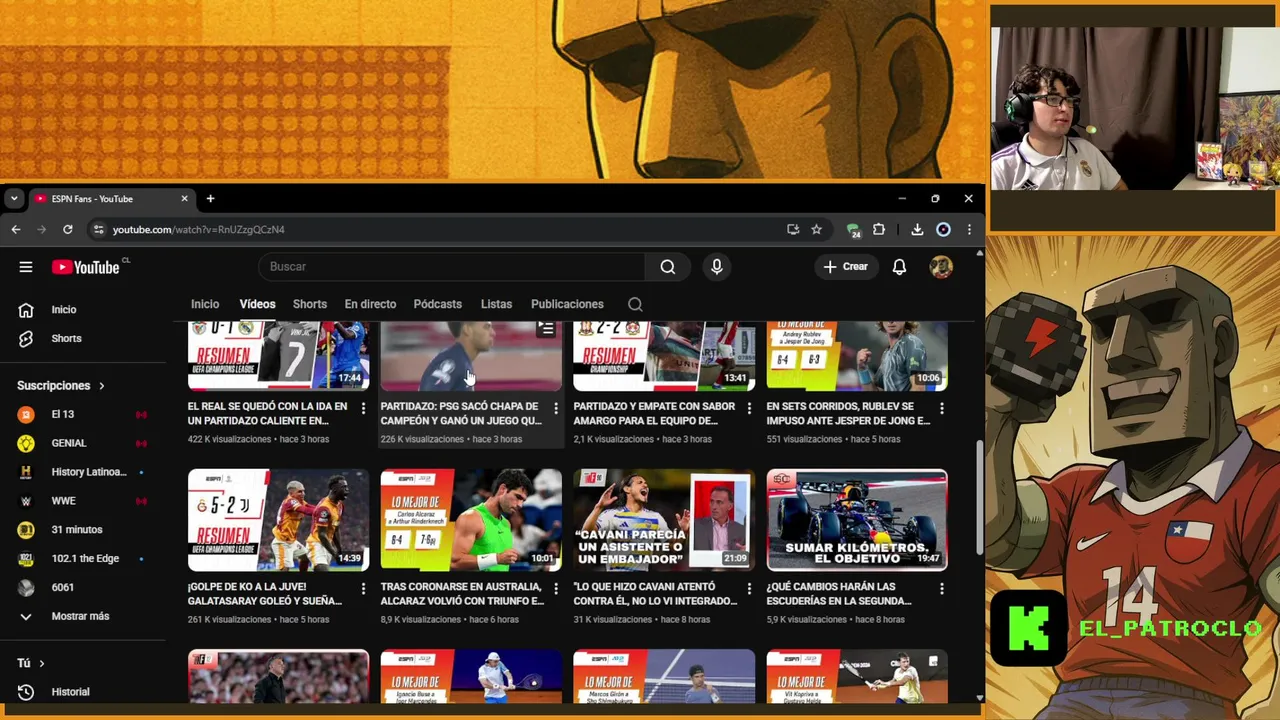1280x720 pixels.
Task: Open the Publicaciones tab
Action: coord(567,304)
